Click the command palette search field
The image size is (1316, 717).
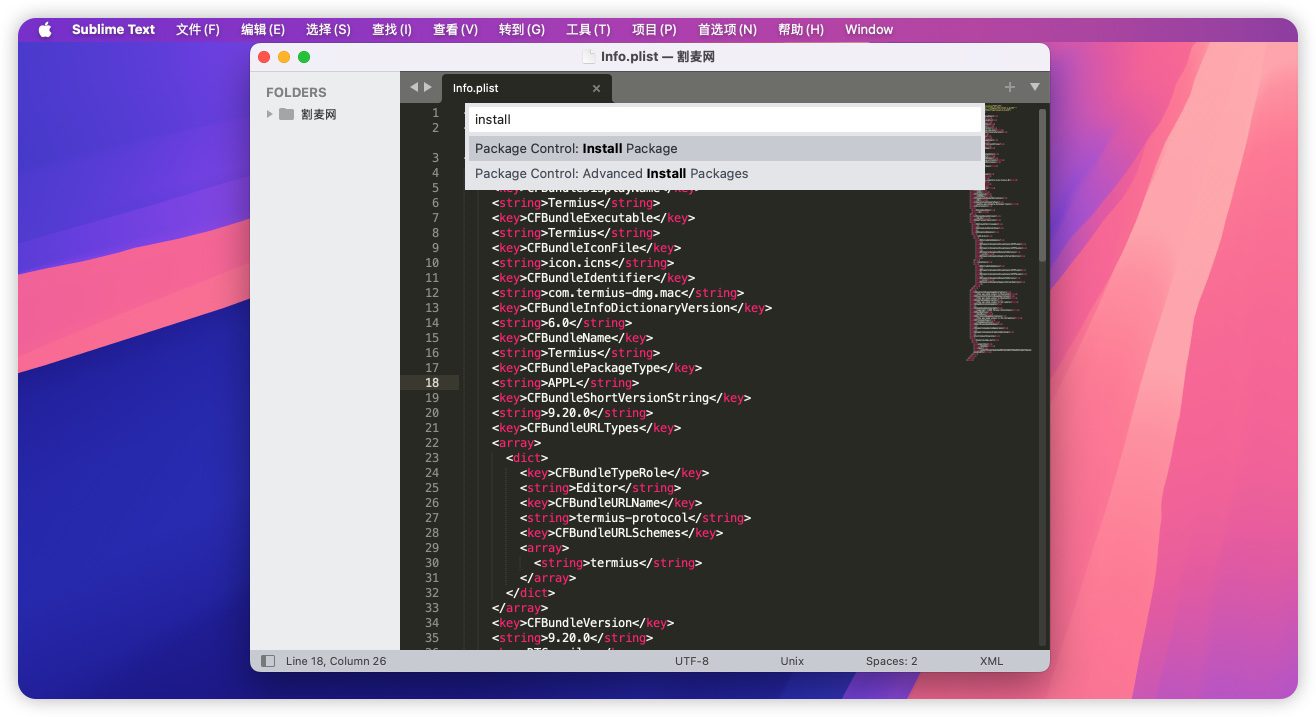(x=724, y=119)
